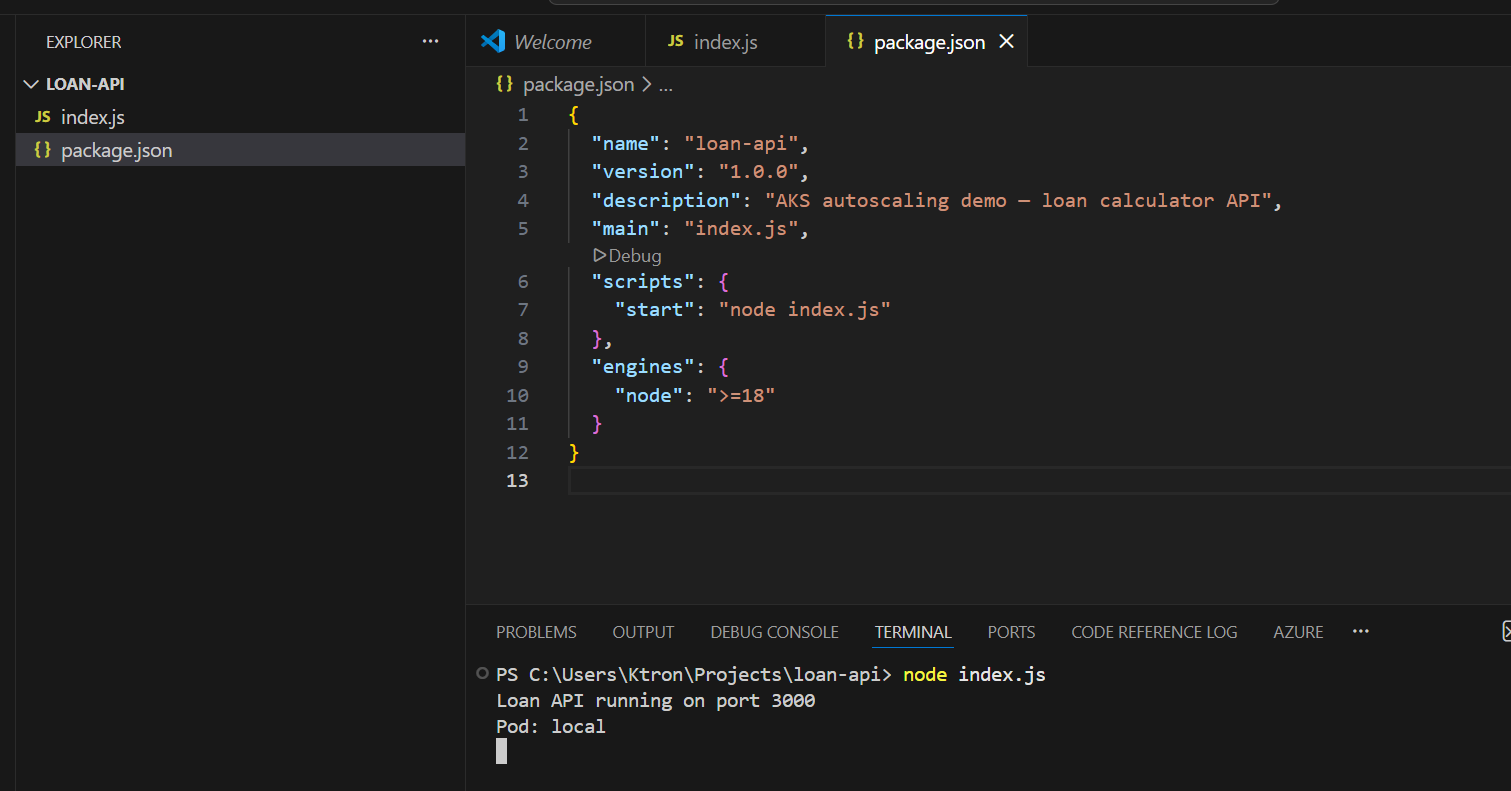The height and width of the screenshot is (791, 1511).
Task: Switch to the Welcome editor tab
Action: point(552,42)
